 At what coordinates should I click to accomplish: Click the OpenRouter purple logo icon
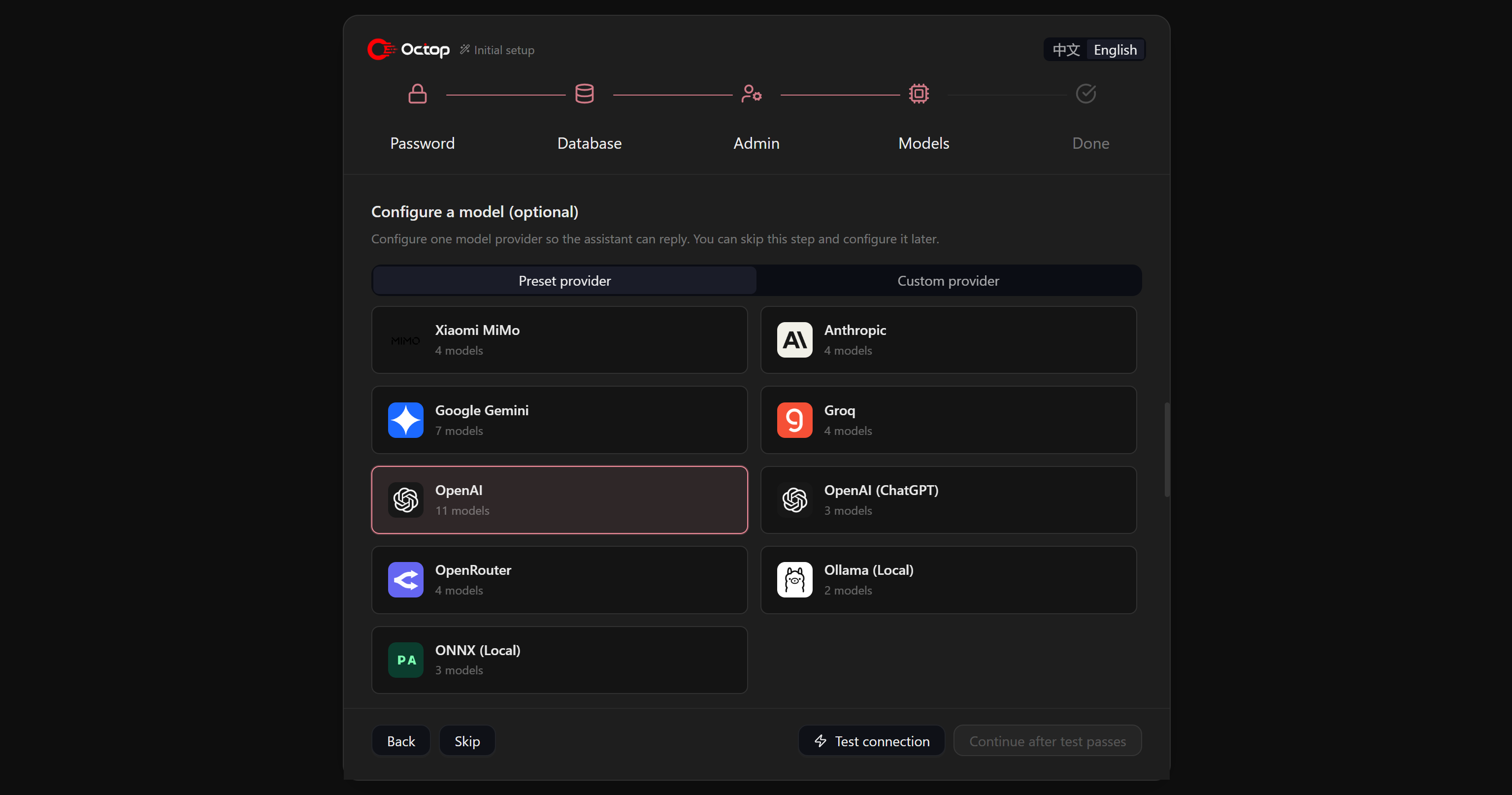406,580
